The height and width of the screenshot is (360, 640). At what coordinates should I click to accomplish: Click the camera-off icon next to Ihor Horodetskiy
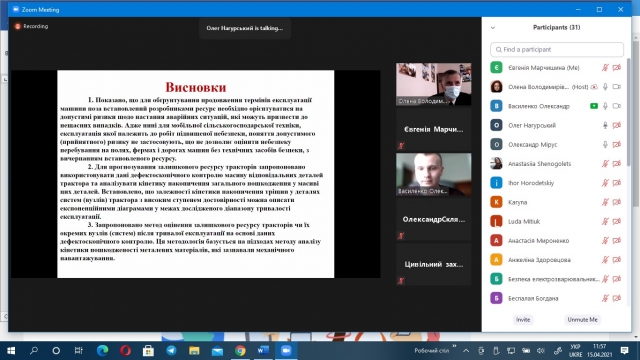point(617,183)
